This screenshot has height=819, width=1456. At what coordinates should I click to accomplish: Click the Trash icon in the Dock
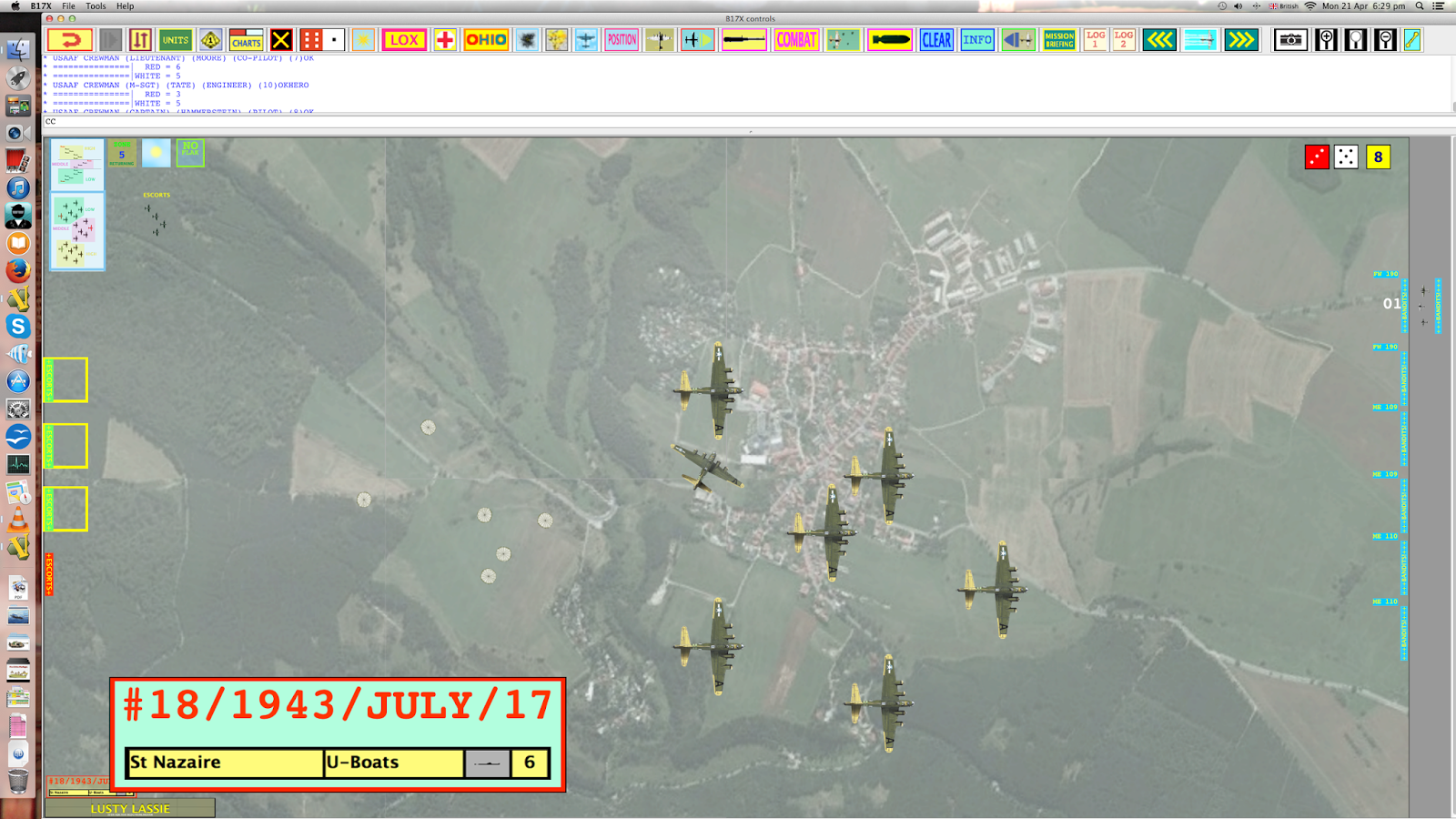click(18, 781)
